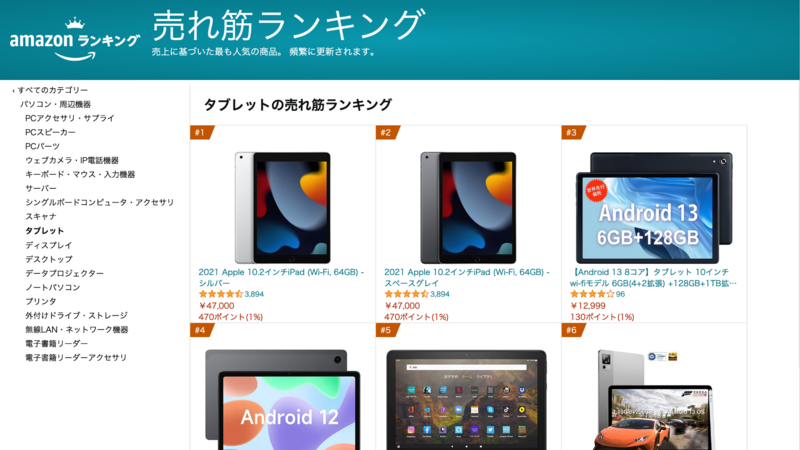Open the Android 13 8コア tablet title link
This screenshot has width=800, height=450.
coord(653,278)
